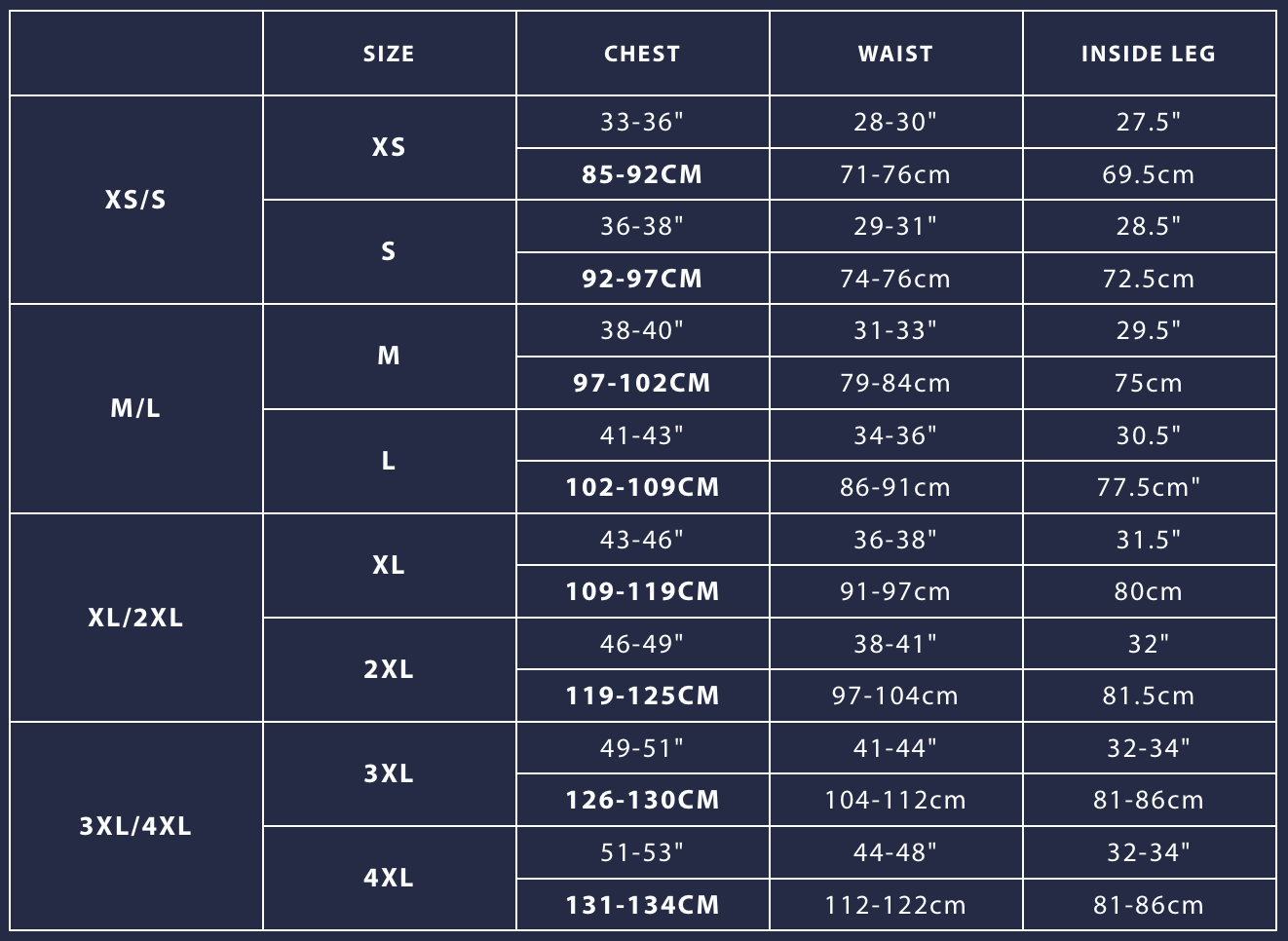Select the 3XL/4XL size group cell

tap(136, 826)
